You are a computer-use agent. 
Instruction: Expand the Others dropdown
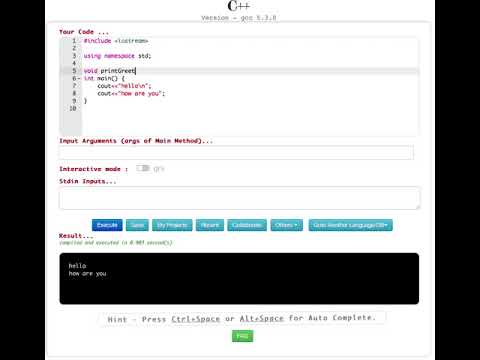click(x=287, y=225)
